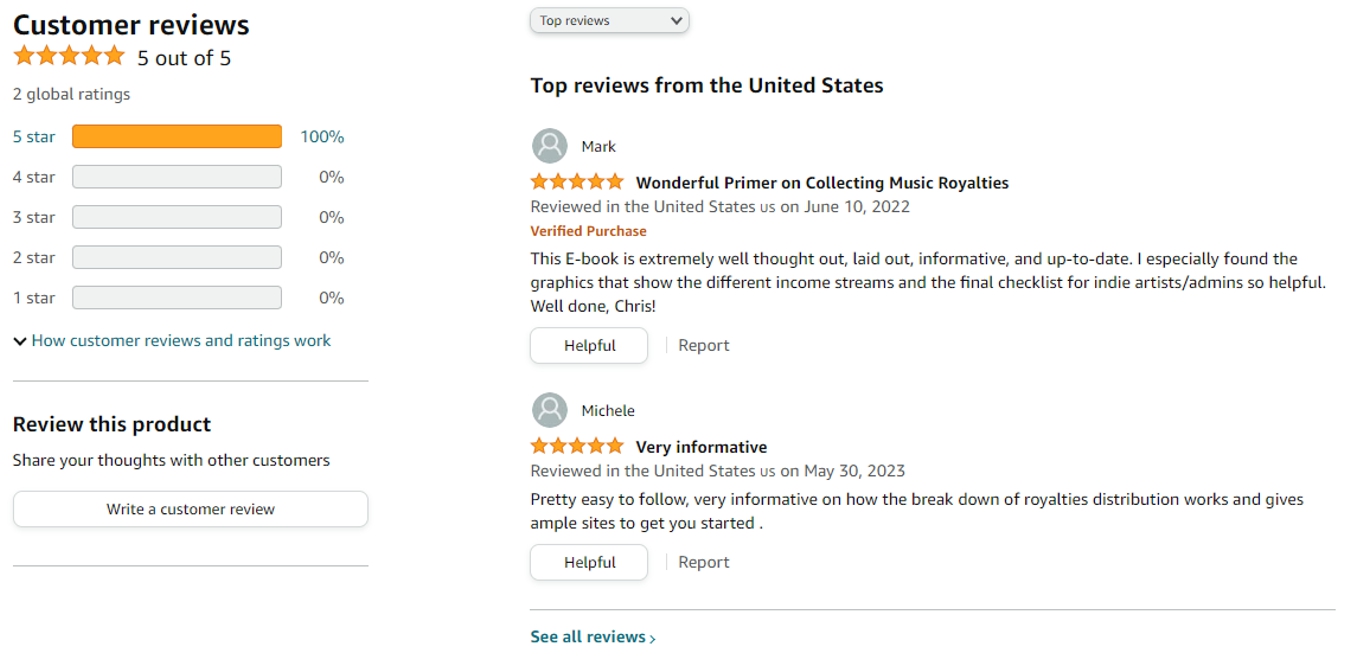The height and width of the screenshot is (660, 1350).
Task: Click the 100% five-star percentage link
Action: pos(322,137)
